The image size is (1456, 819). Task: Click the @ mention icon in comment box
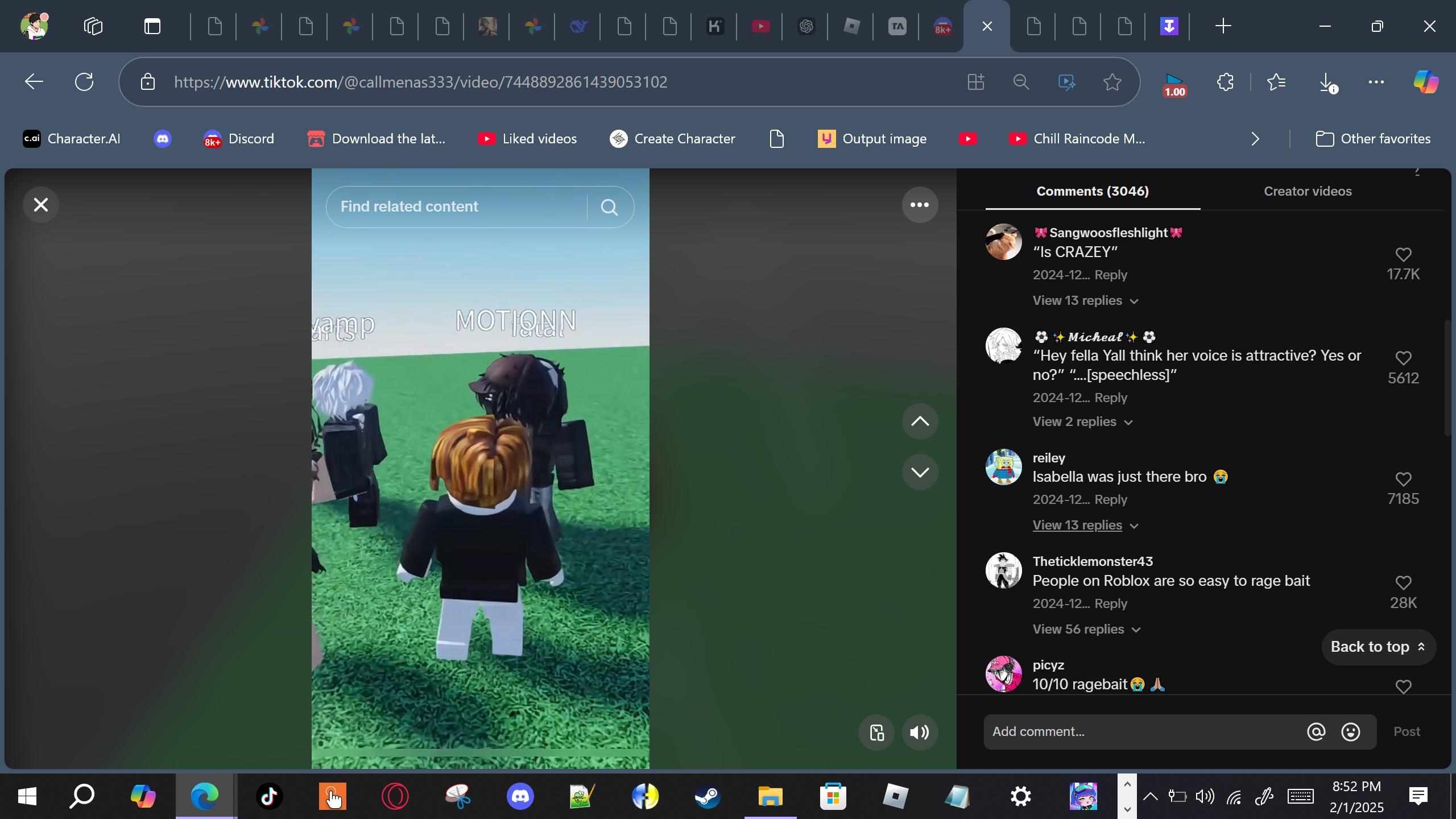coord(1316,732)
